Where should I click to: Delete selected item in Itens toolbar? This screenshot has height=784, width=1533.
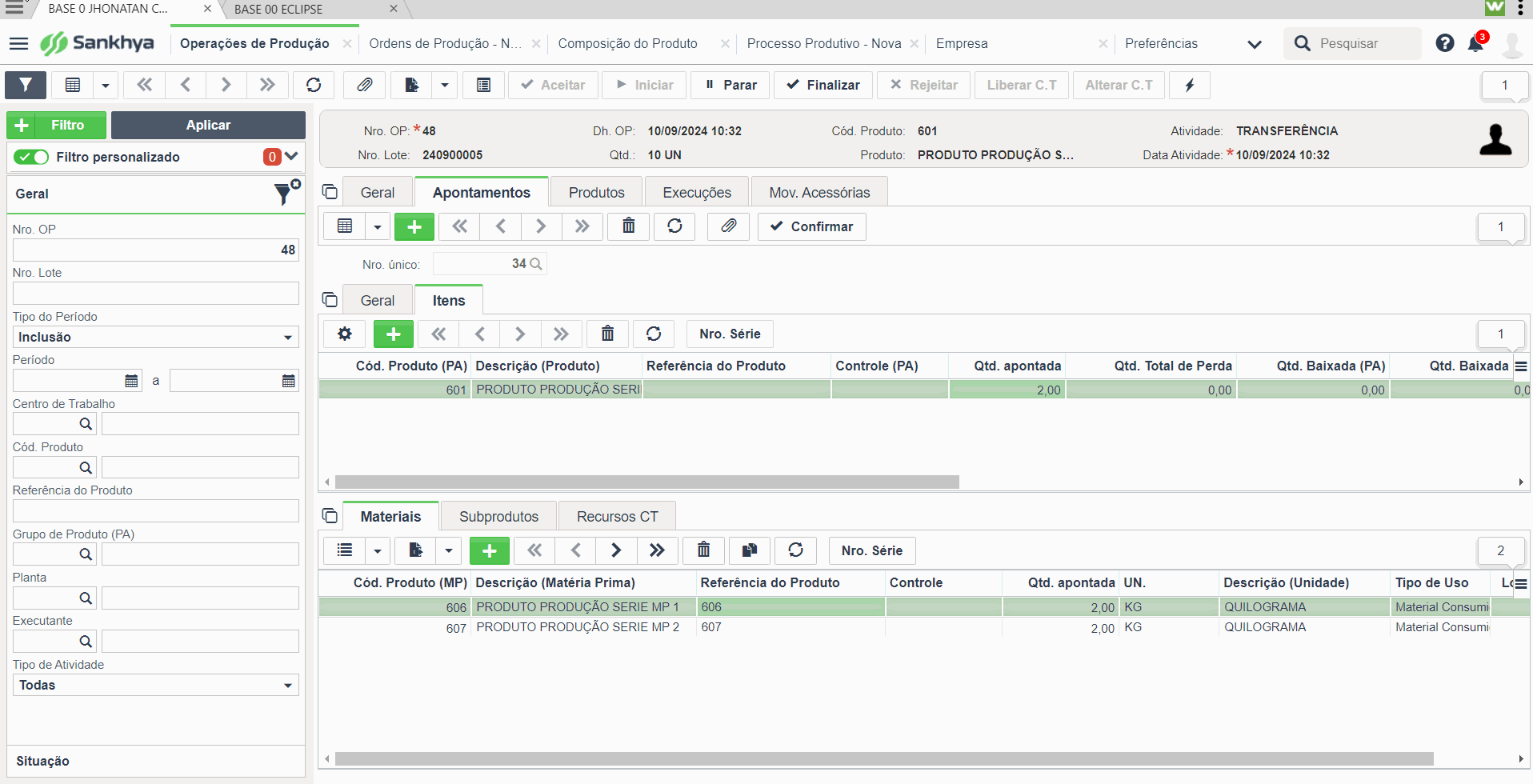tap(608, 334)
